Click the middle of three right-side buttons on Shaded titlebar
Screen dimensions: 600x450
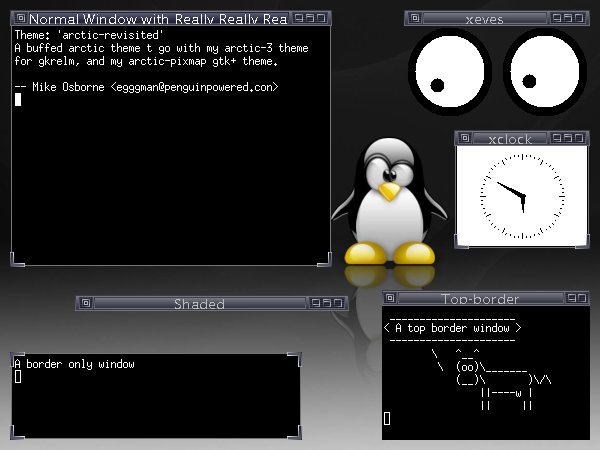pyautogui.click(x=327, y=303)
